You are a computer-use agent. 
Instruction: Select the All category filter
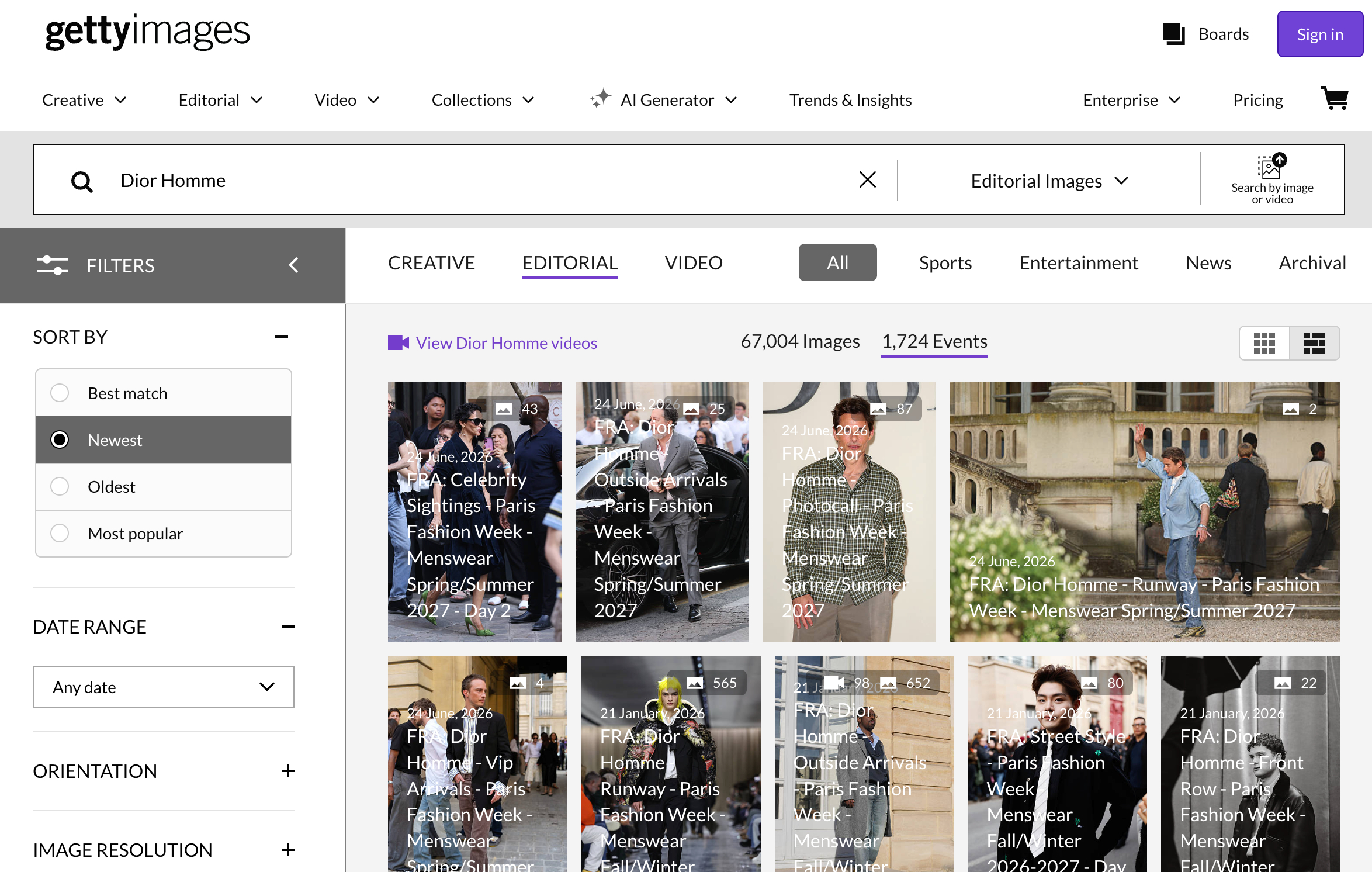point(837,262)
